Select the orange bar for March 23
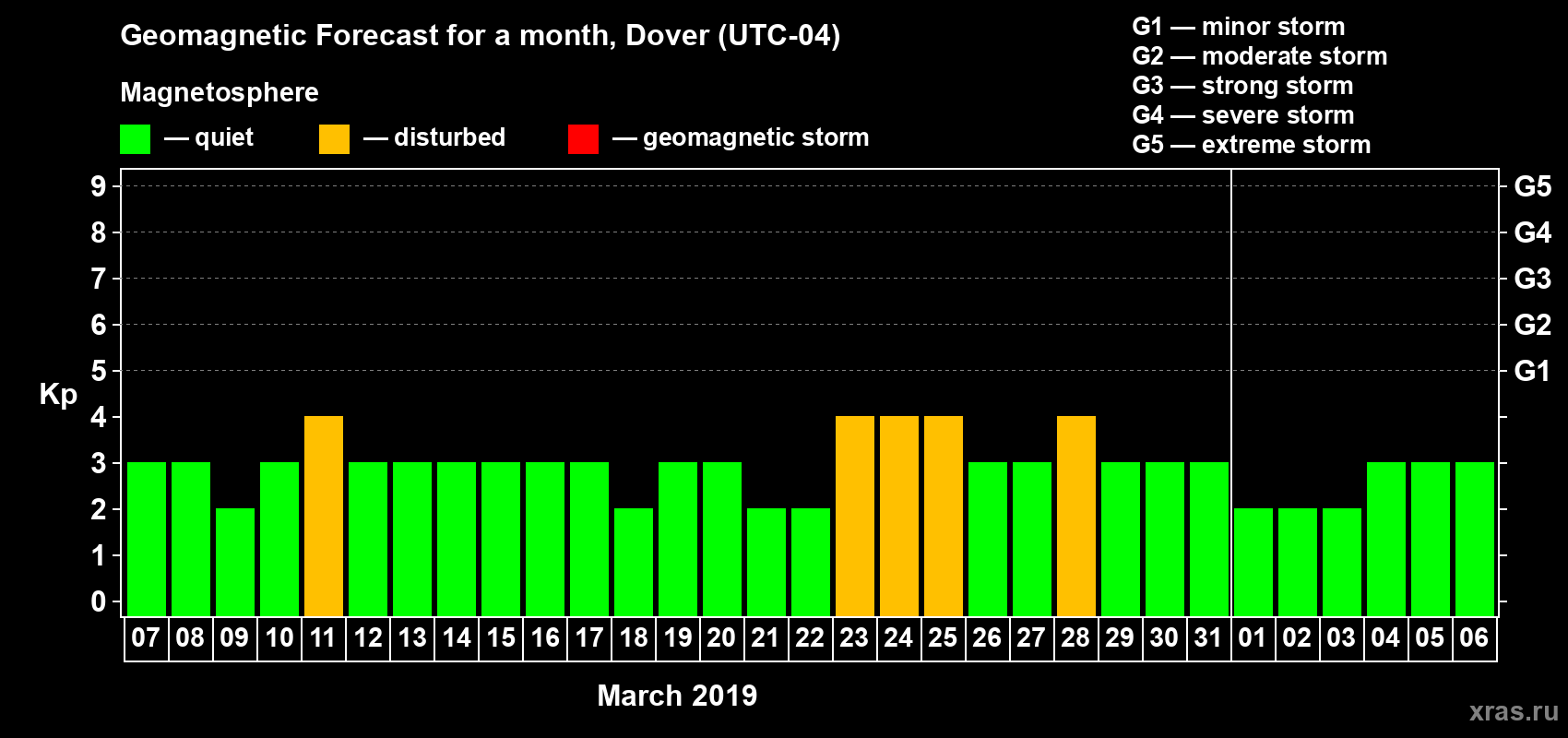The image size is (1568, 738). click(x=855, y=516)
